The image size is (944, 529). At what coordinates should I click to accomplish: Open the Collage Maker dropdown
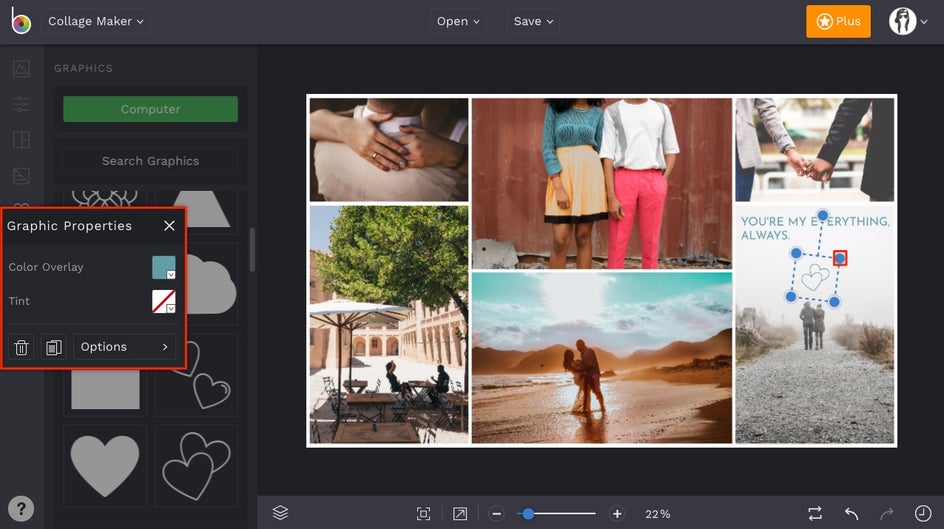pyautogui.click(x=96, y=21)
